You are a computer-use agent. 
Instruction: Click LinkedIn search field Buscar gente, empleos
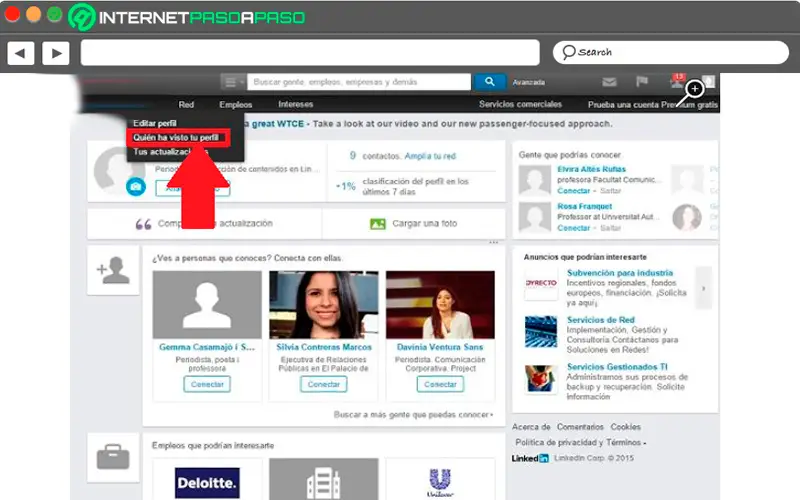click(x=359, y=82)
